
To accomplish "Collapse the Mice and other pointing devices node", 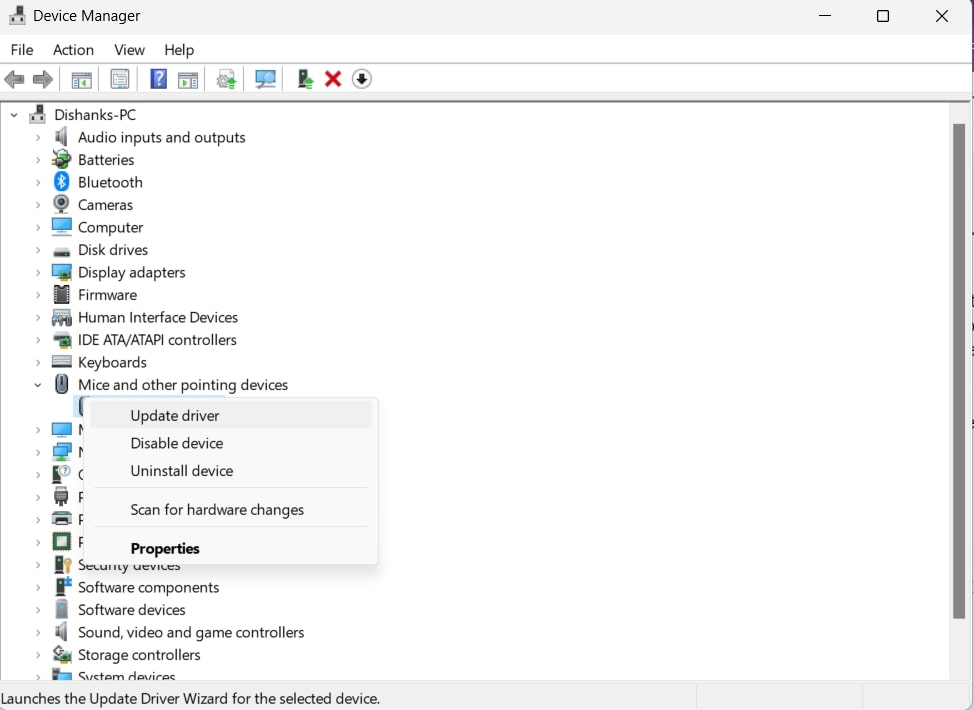I will pyautogui.click(x=38, y=384).
